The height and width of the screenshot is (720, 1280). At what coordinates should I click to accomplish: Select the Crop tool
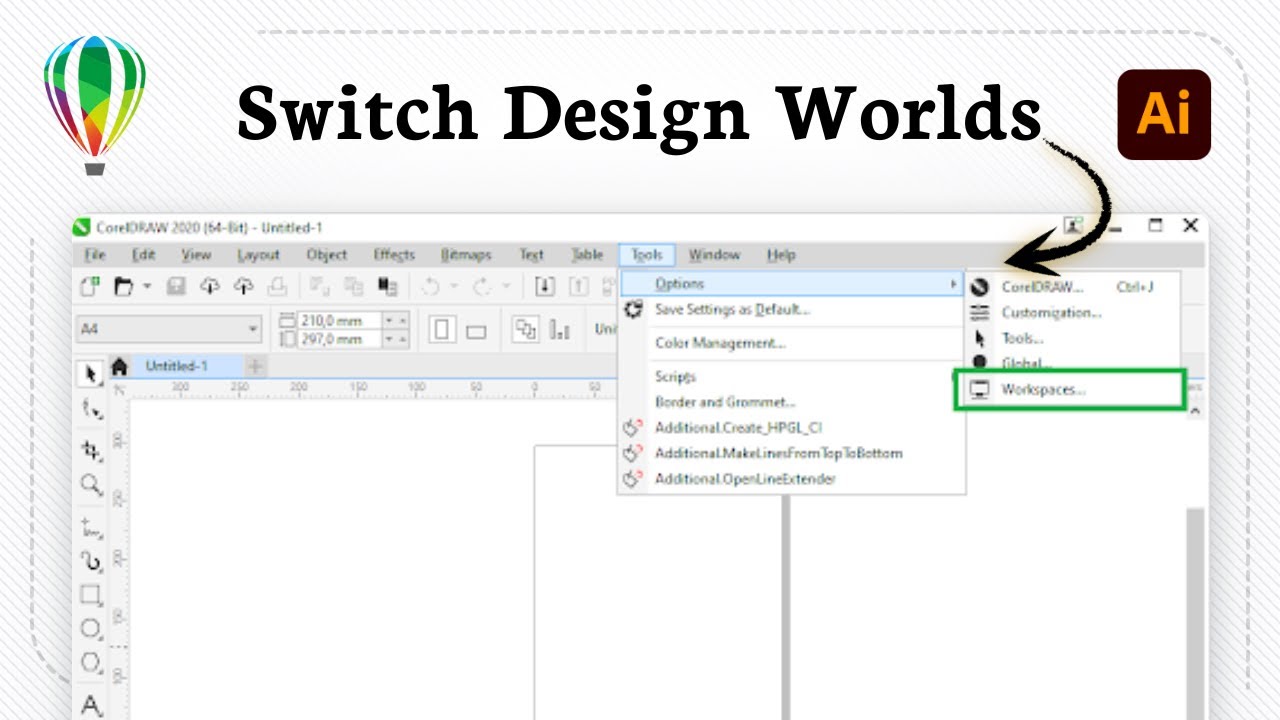[x=91, y=450]
